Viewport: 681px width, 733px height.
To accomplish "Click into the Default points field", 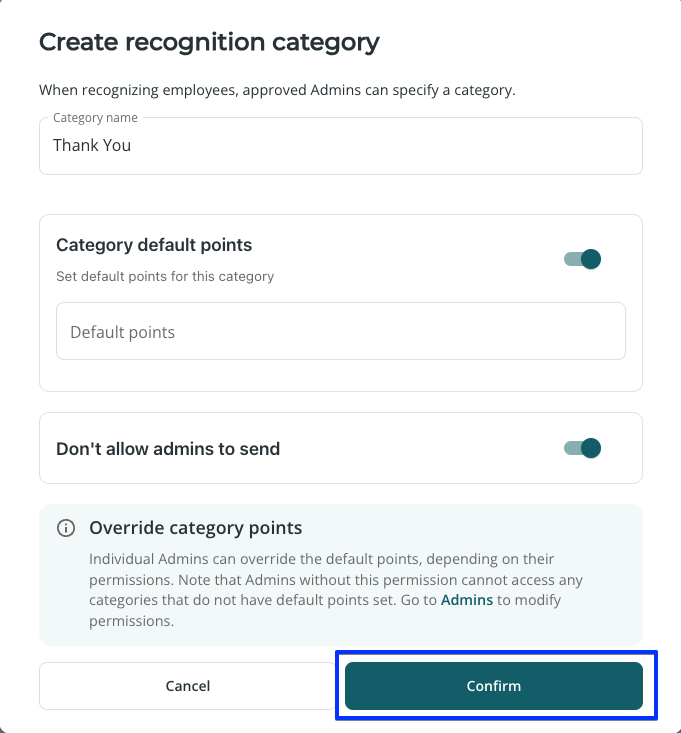I will point(341,331).
